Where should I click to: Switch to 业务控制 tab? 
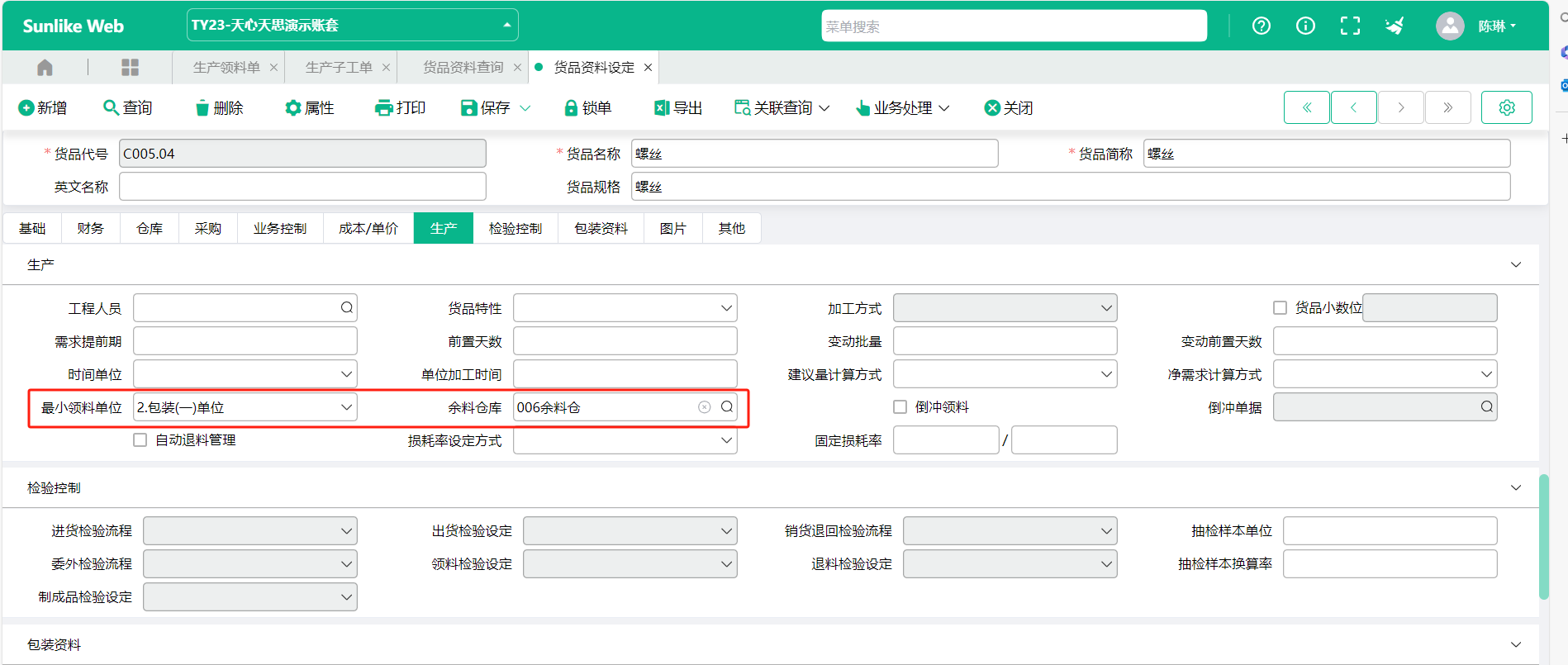point(280,228)
